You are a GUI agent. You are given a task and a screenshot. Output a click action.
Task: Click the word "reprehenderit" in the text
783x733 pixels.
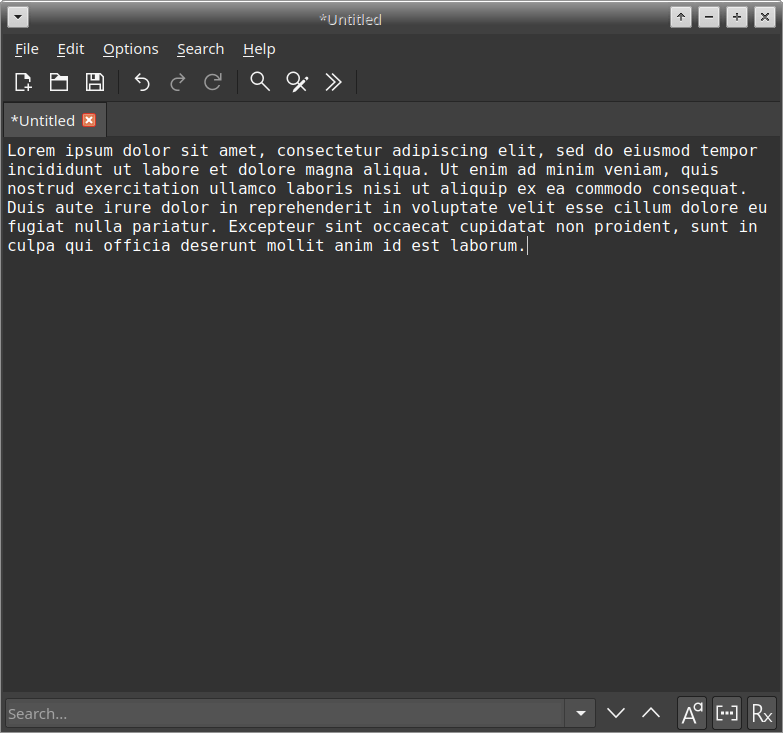tap(310, 208)
